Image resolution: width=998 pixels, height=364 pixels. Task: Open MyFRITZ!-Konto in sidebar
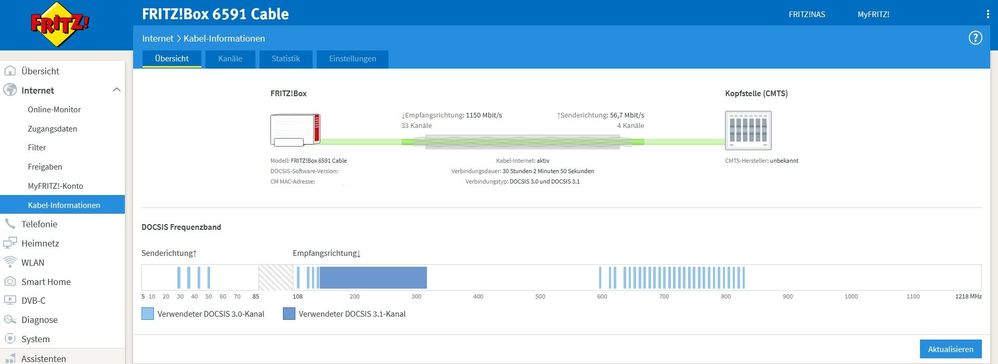[x=55, y=186]
